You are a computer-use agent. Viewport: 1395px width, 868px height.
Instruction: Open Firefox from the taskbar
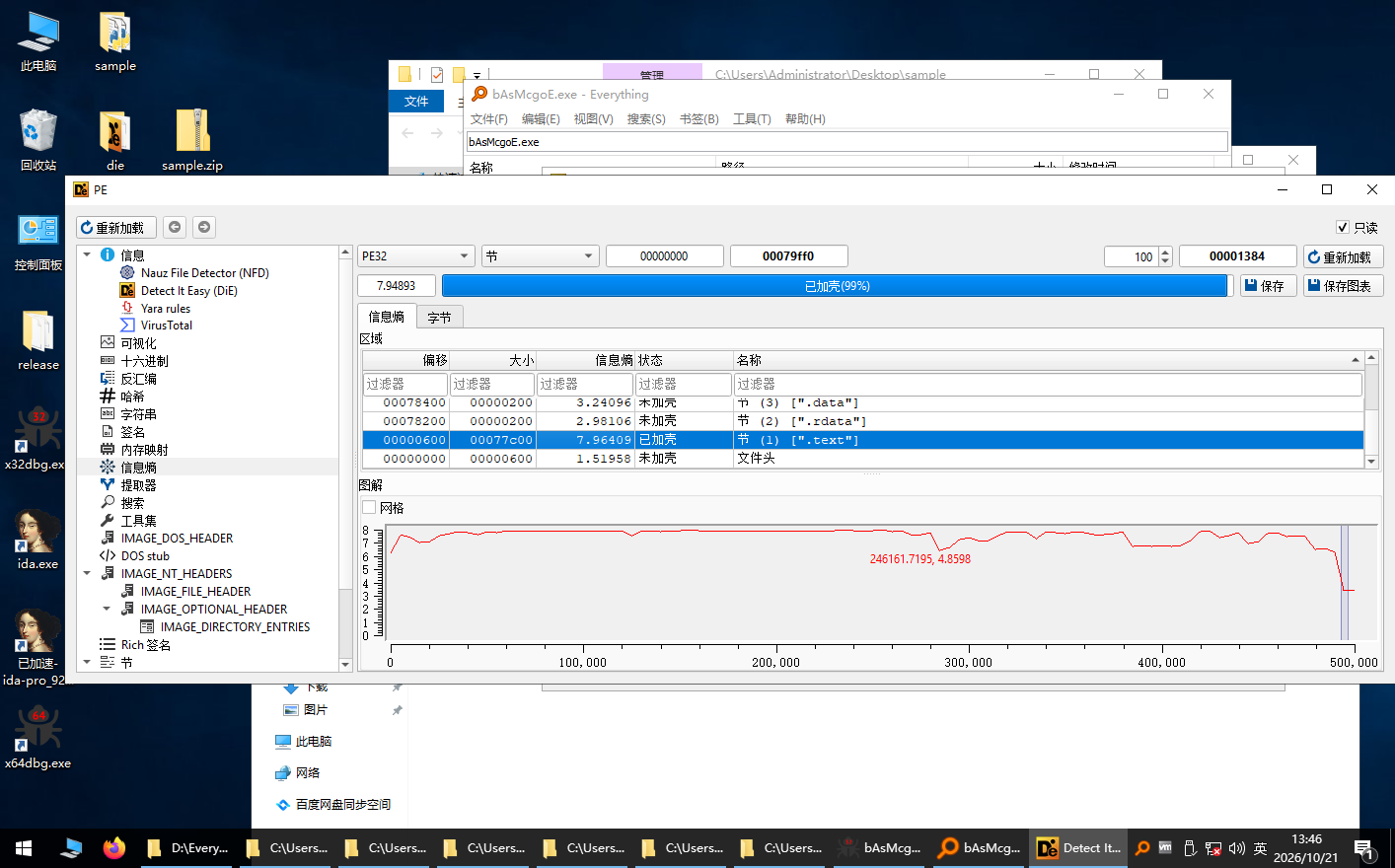coord(114,848)
